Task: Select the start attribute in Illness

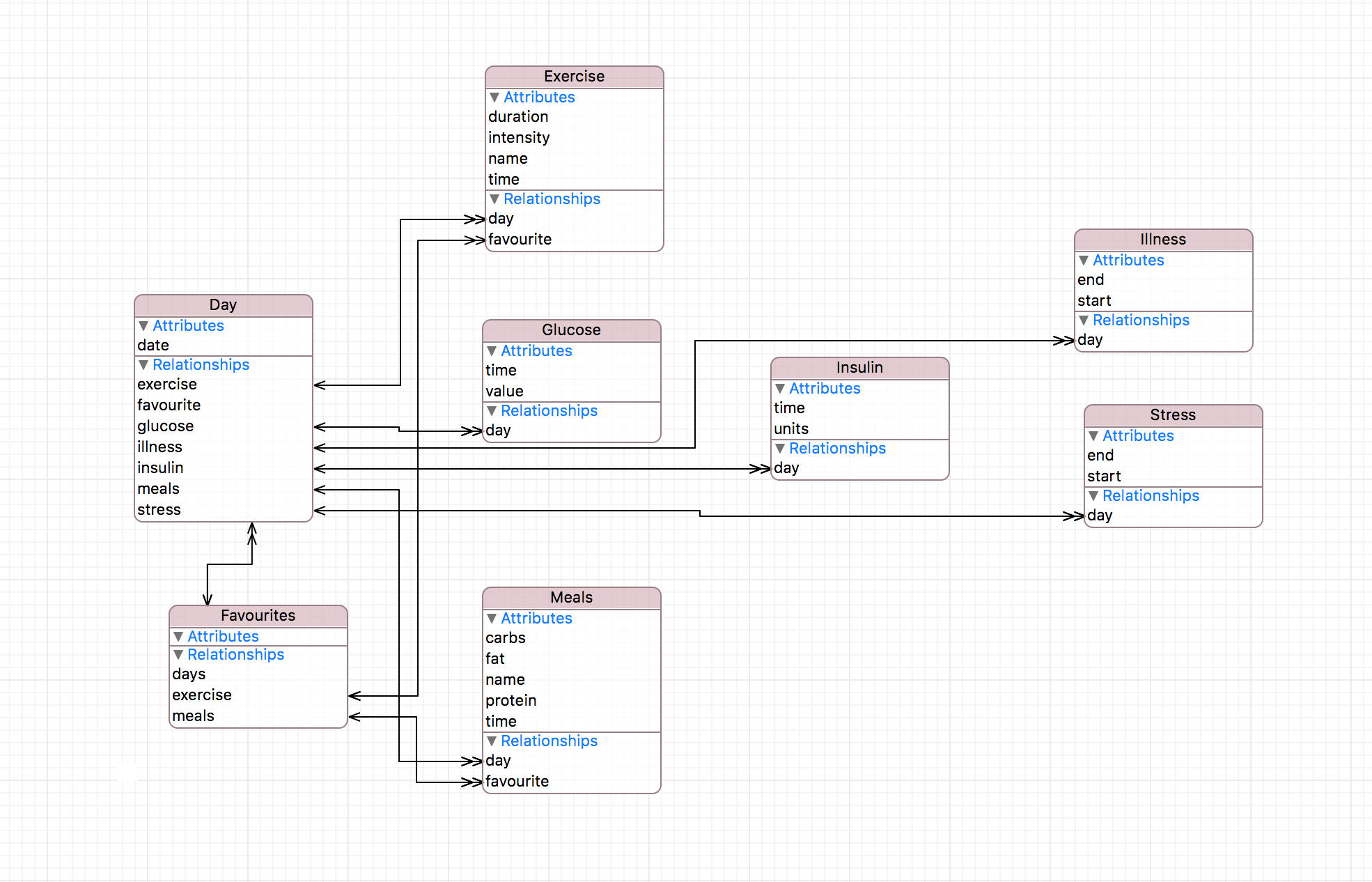Action: (x=1094, y=300)
